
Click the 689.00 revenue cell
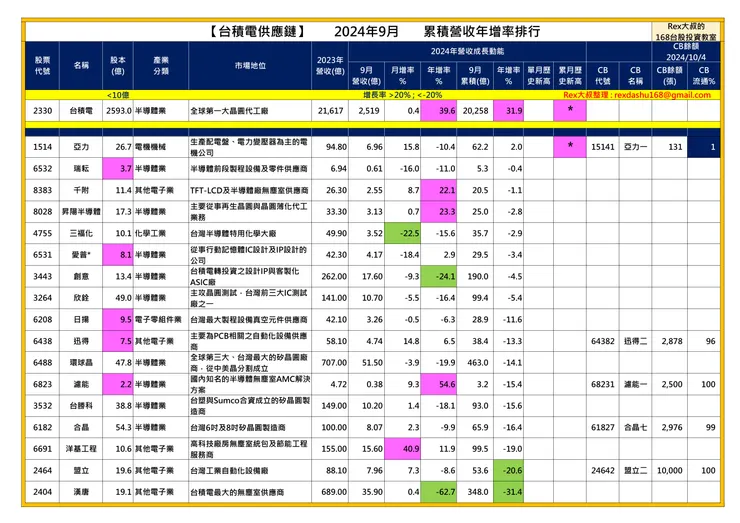[x=330, y=492]
